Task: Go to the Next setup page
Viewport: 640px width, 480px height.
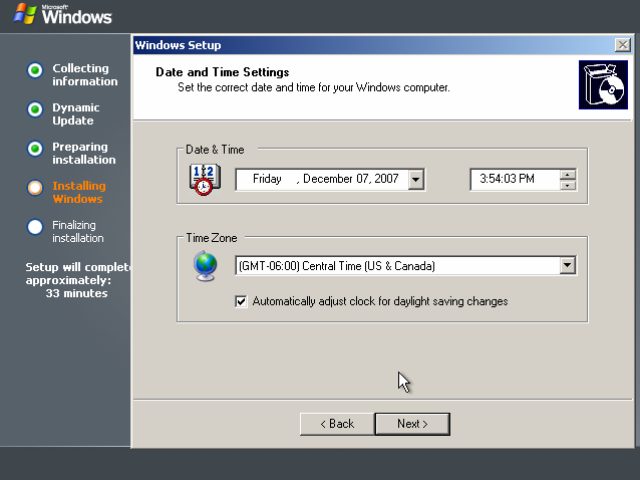Action: [x=412, y=424]
